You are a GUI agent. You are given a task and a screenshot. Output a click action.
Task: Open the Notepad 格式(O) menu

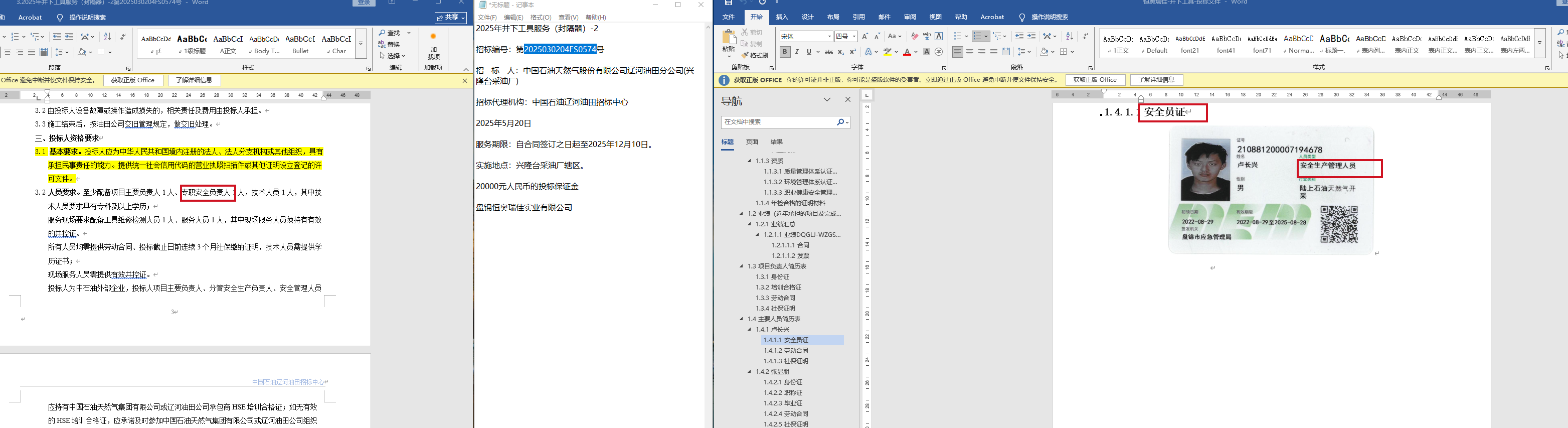[x=541, y=17]
